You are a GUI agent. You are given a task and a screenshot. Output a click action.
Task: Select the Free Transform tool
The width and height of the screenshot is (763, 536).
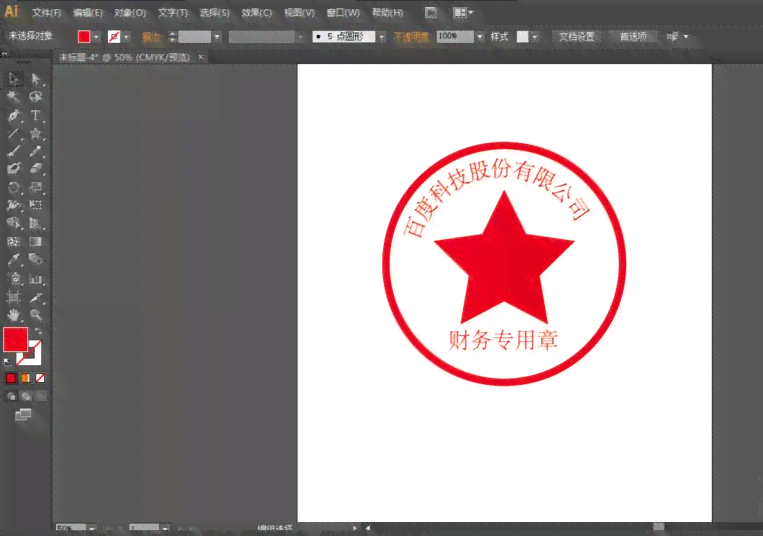[x=36, y=205]
